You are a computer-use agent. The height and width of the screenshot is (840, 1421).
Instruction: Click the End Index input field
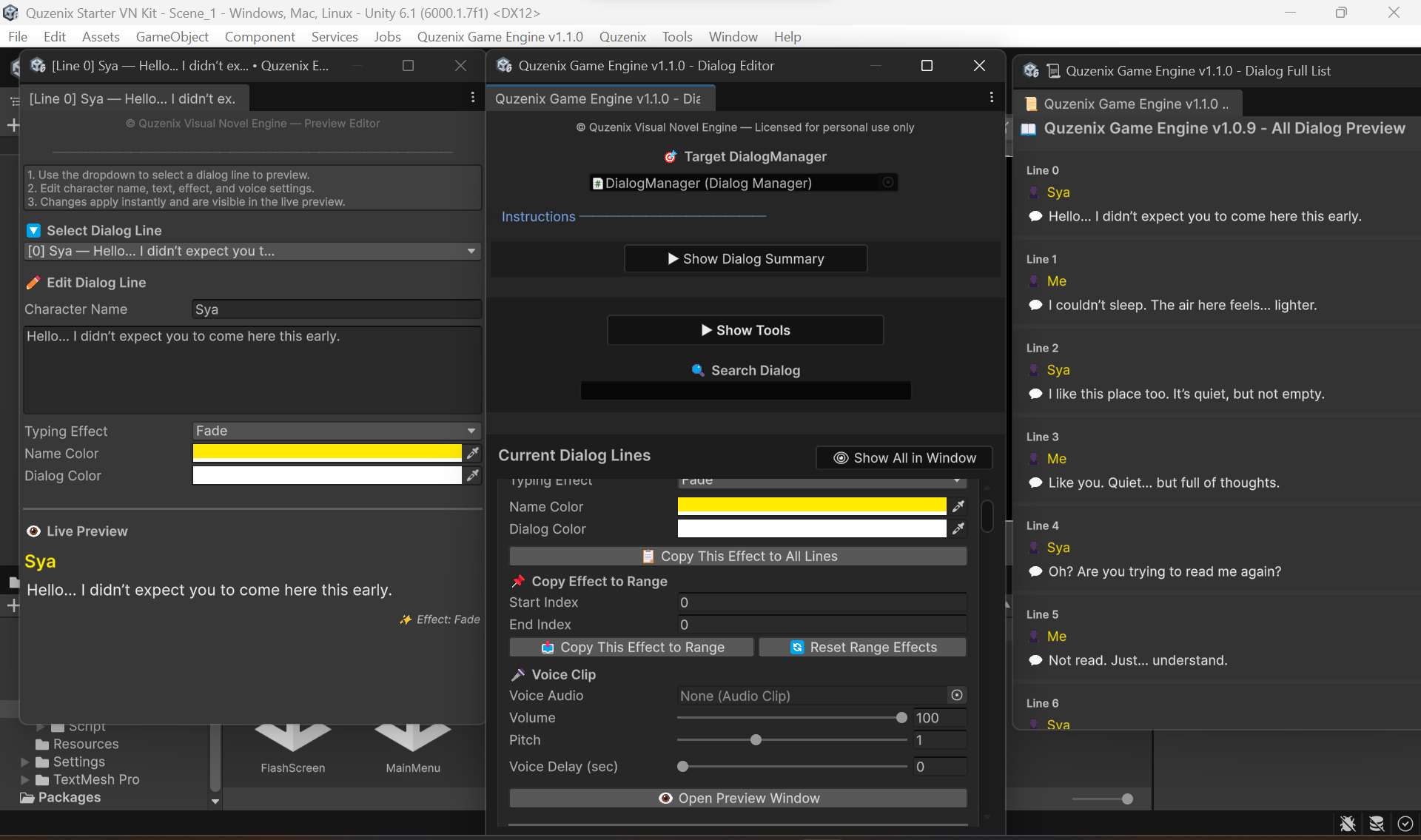pos(822,625)
